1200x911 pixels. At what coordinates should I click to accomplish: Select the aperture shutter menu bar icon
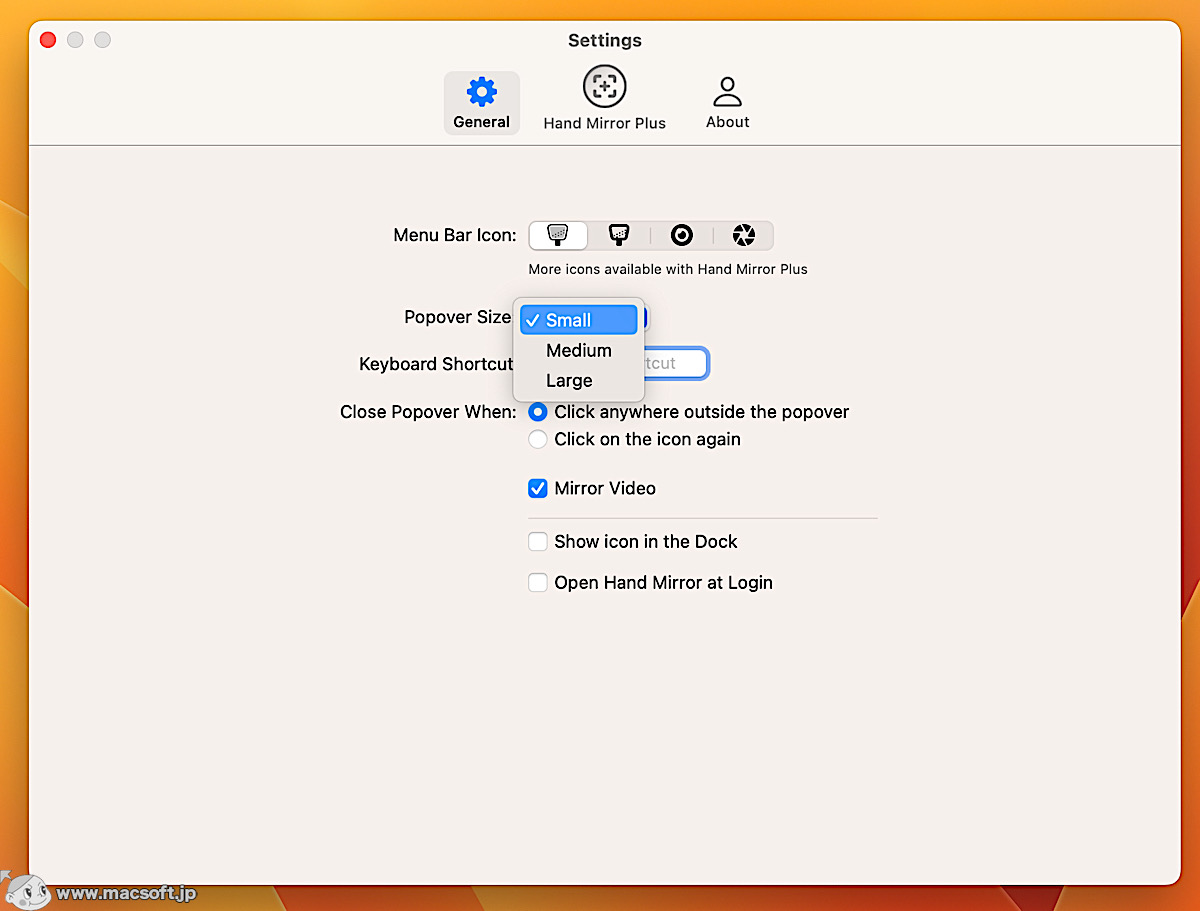(x=744, y=235)
